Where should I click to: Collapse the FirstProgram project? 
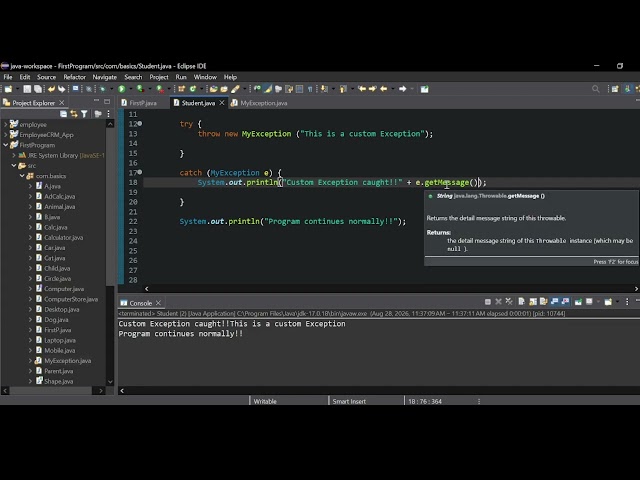coord(6,144)
